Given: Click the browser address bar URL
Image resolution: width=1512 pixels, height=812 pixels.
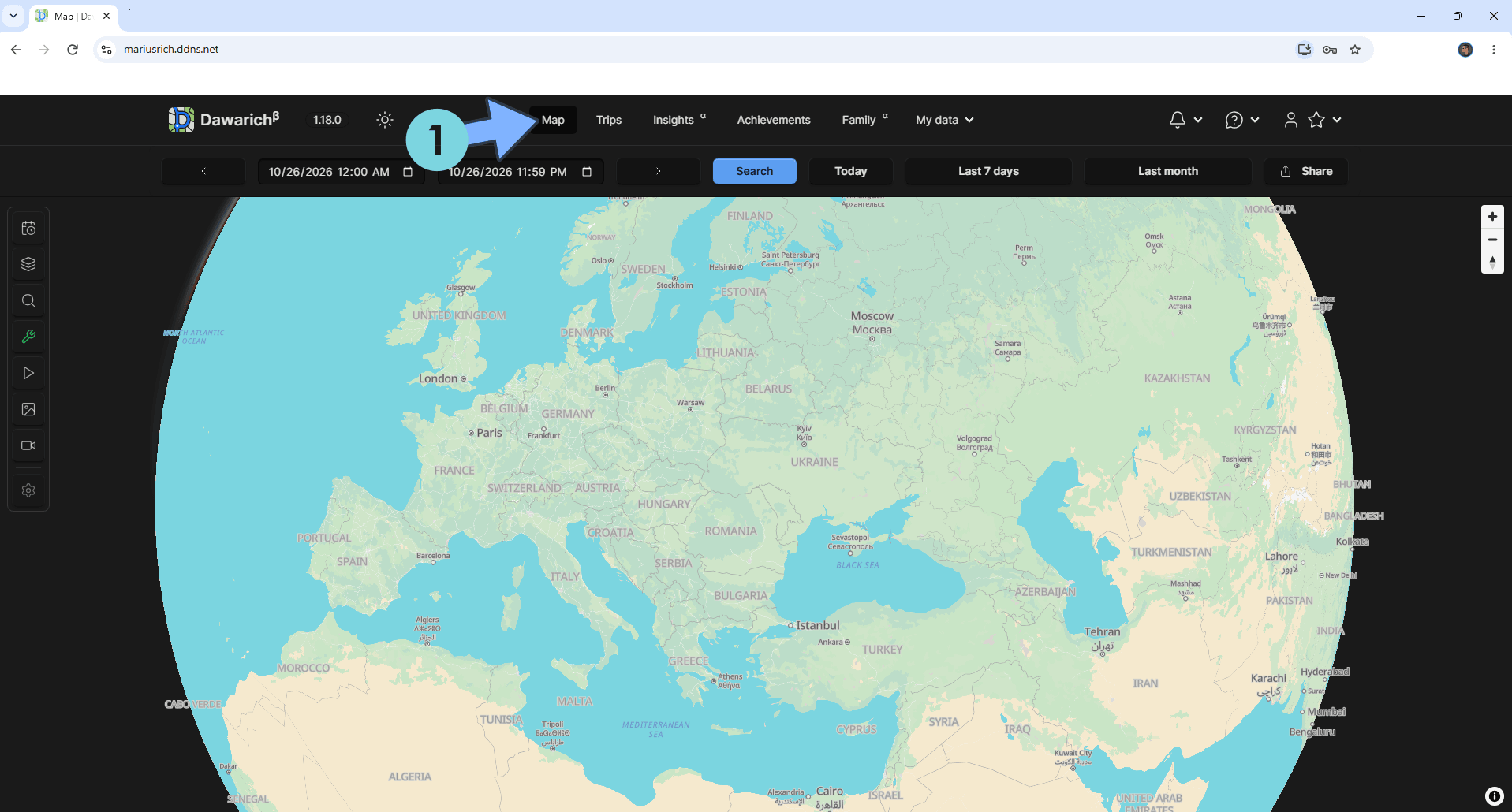Looking at the screenshot, I should point(171,49).
